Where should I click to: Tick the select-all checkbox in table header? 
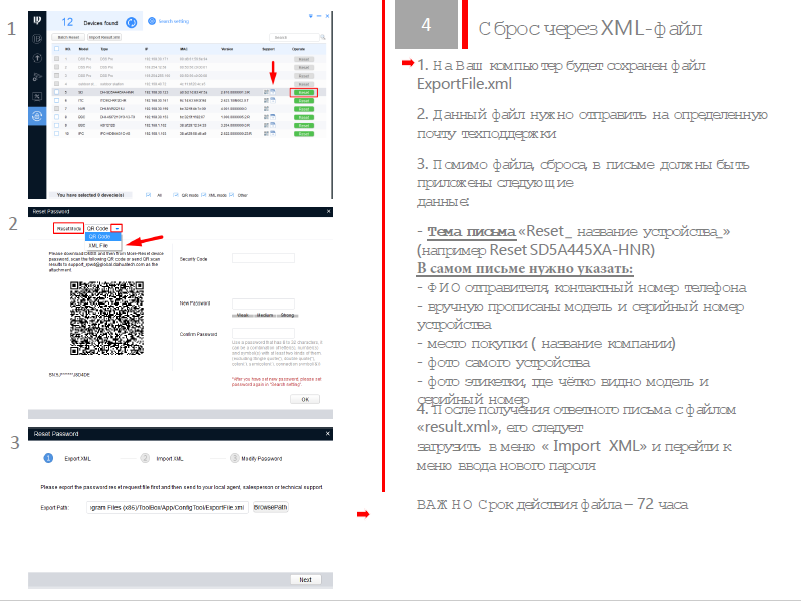56,48
